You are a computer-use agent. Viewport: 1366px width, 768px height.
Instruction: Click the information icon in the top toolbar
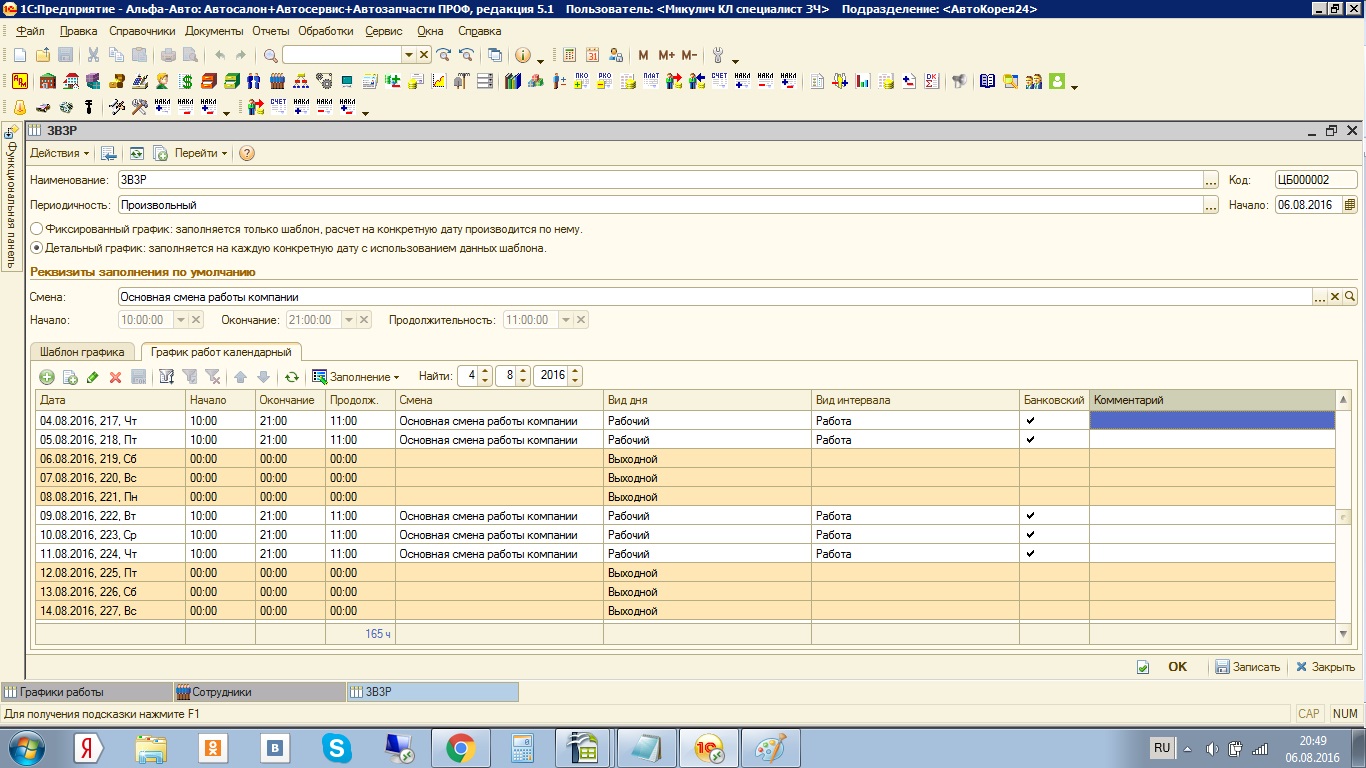[x=522, y=55]
